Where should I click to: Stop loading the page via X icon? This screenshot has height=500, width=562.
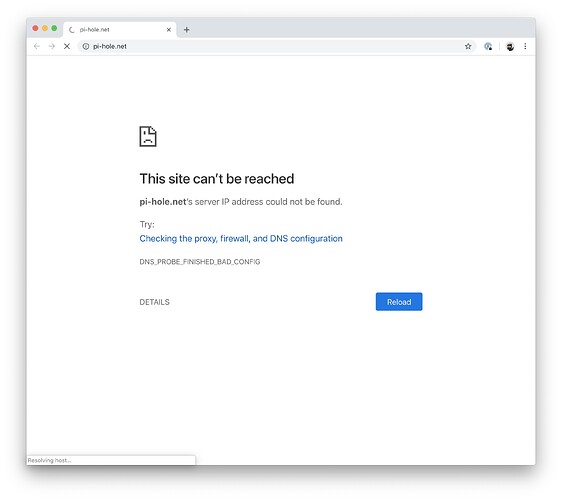point(67,46)
